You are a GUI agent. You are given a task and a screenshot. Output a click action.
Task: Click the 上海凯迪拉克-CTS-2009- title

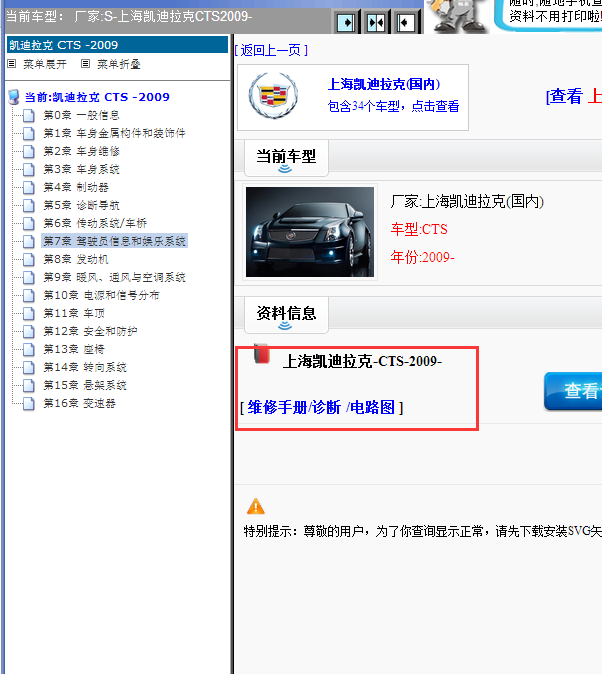pyautogui.click(x=362, y=362)
